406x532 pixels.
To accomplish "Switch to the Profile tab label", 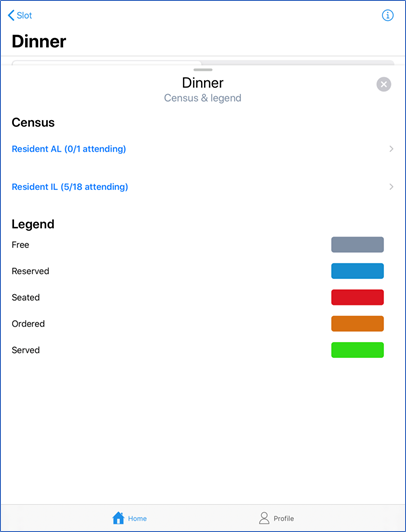I will [284, 518].
